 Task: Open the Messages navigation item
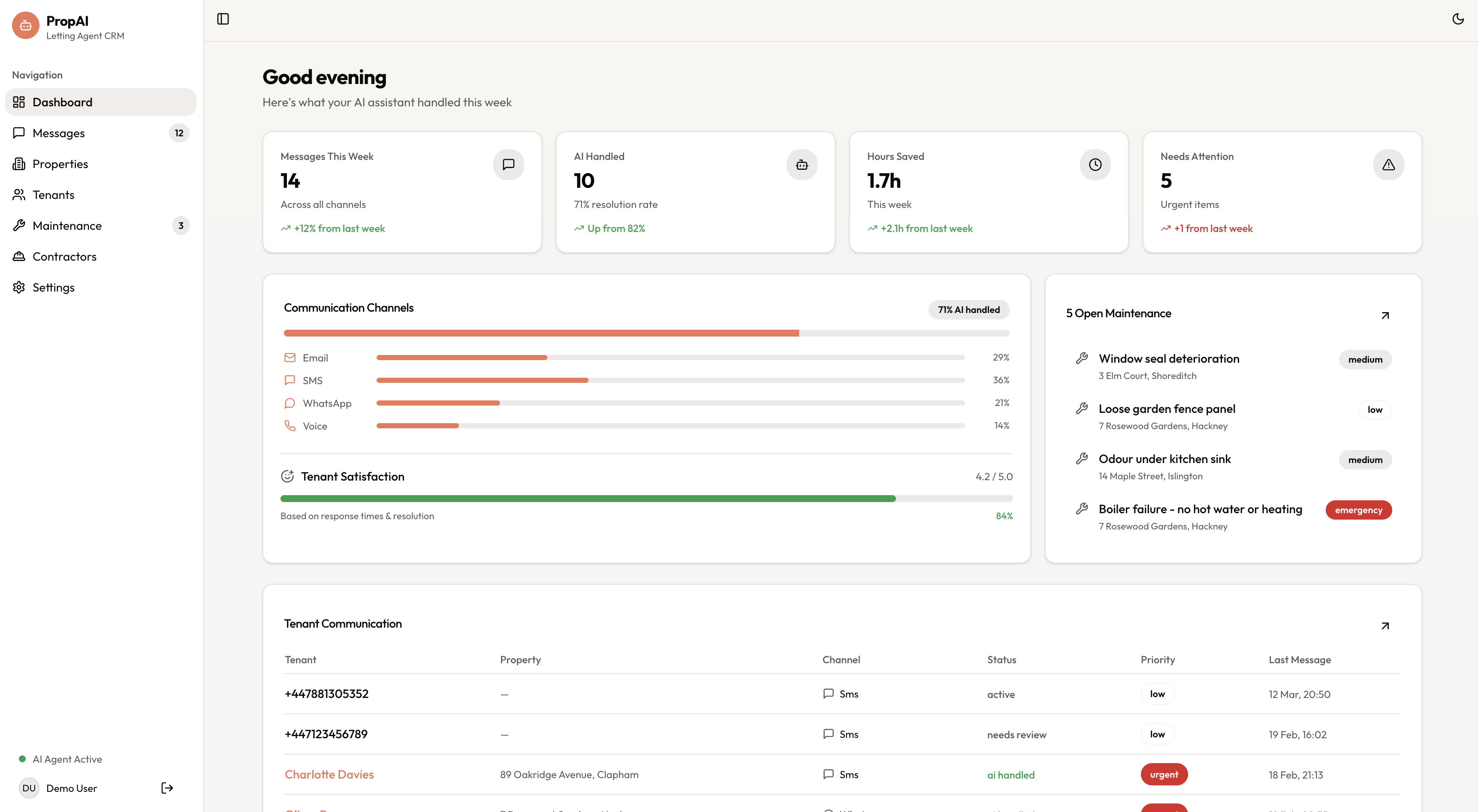coord(58,133)
